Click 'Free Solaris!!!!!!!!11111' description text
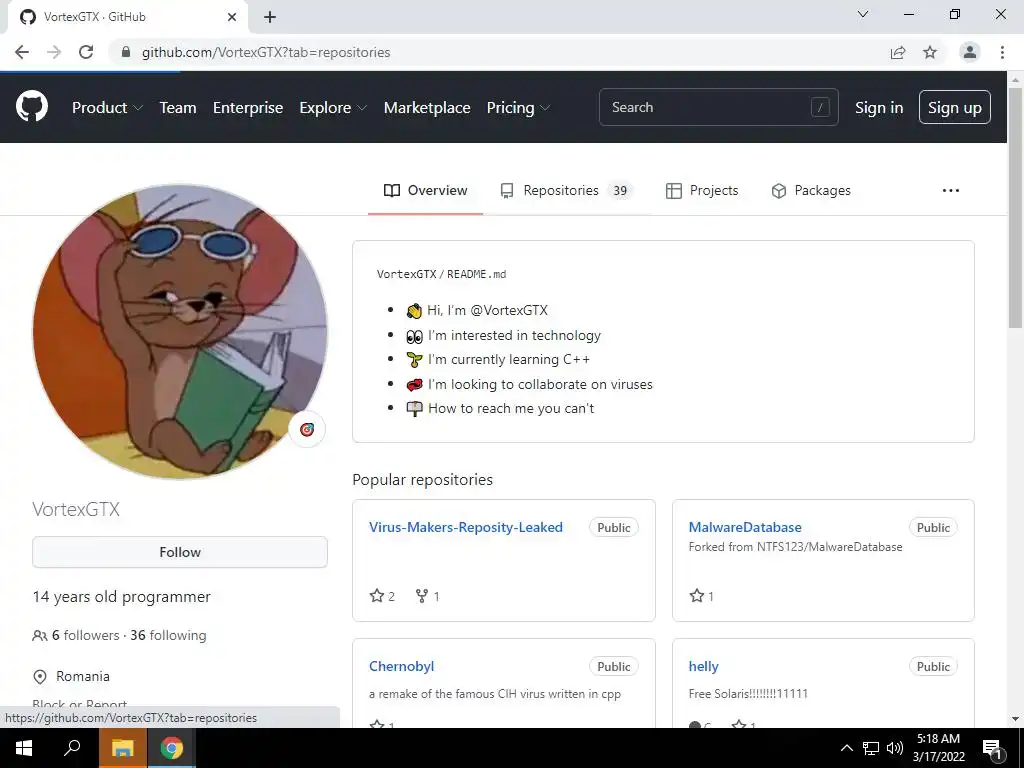 point(748,694)
